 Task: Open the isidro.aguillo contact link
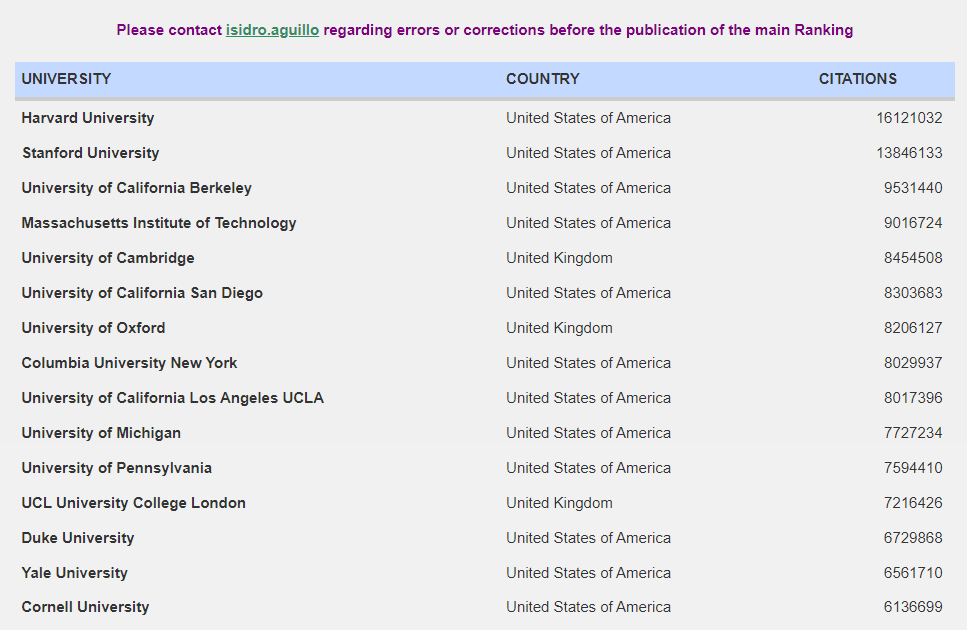point(272,30)
